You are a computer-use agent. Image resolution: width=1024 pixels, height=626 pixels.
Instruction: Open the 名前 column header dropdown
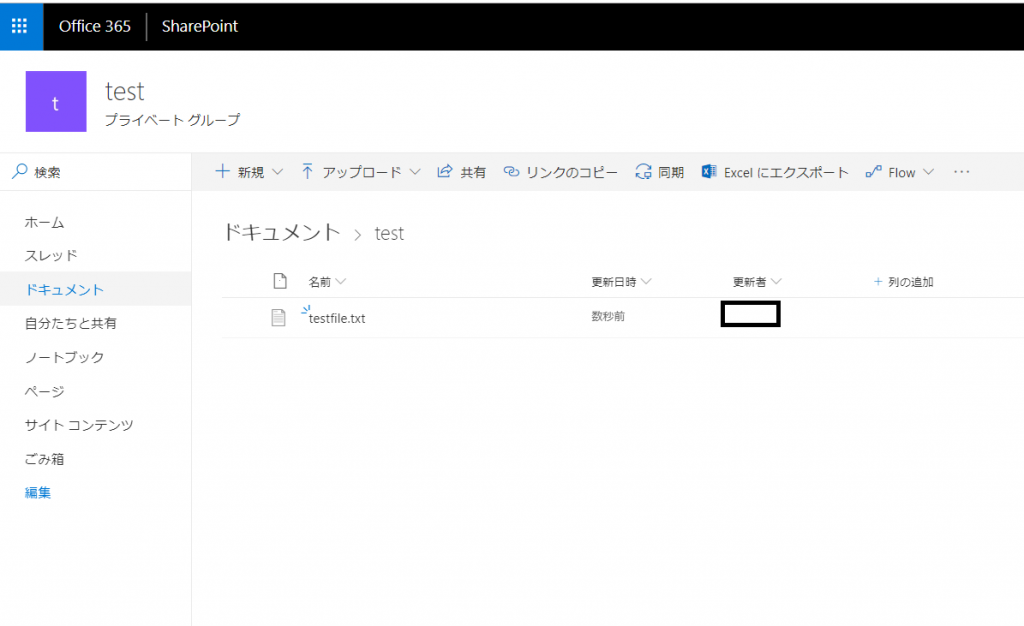tap(327, 282)
